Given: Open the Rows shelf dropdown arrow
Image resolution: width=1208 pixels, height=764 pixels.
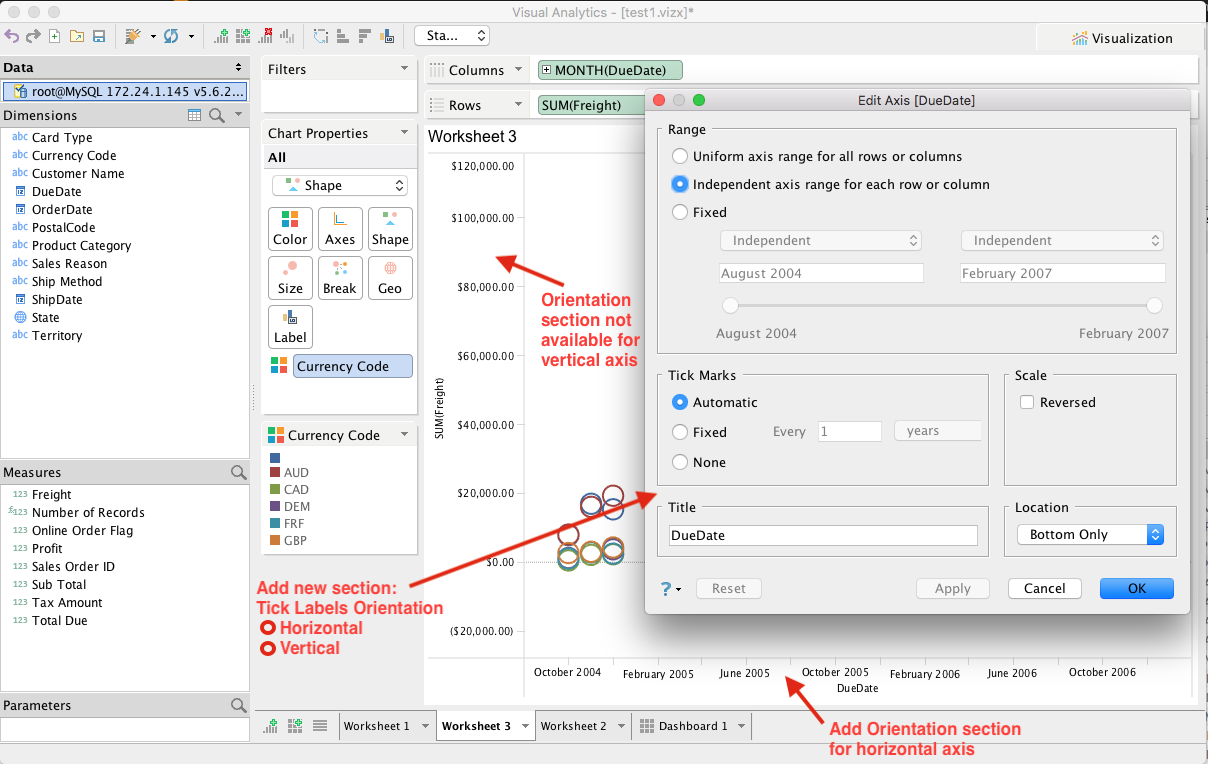Looking at the screenshot, I should [518, 105].
